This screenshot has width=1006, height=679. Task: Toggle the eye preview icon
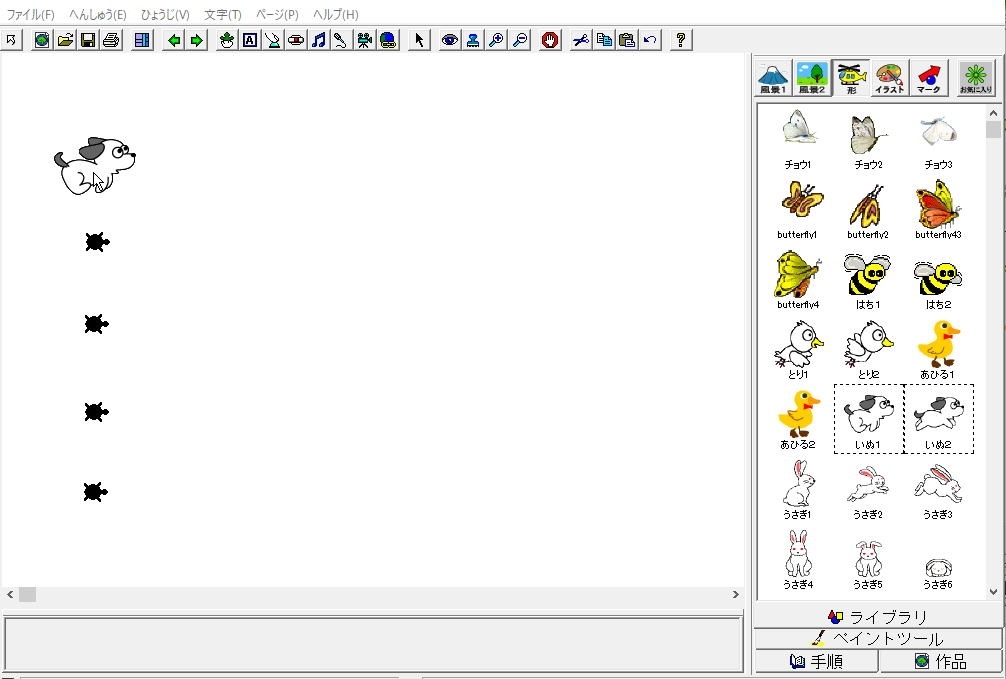(x=450, y=40)
